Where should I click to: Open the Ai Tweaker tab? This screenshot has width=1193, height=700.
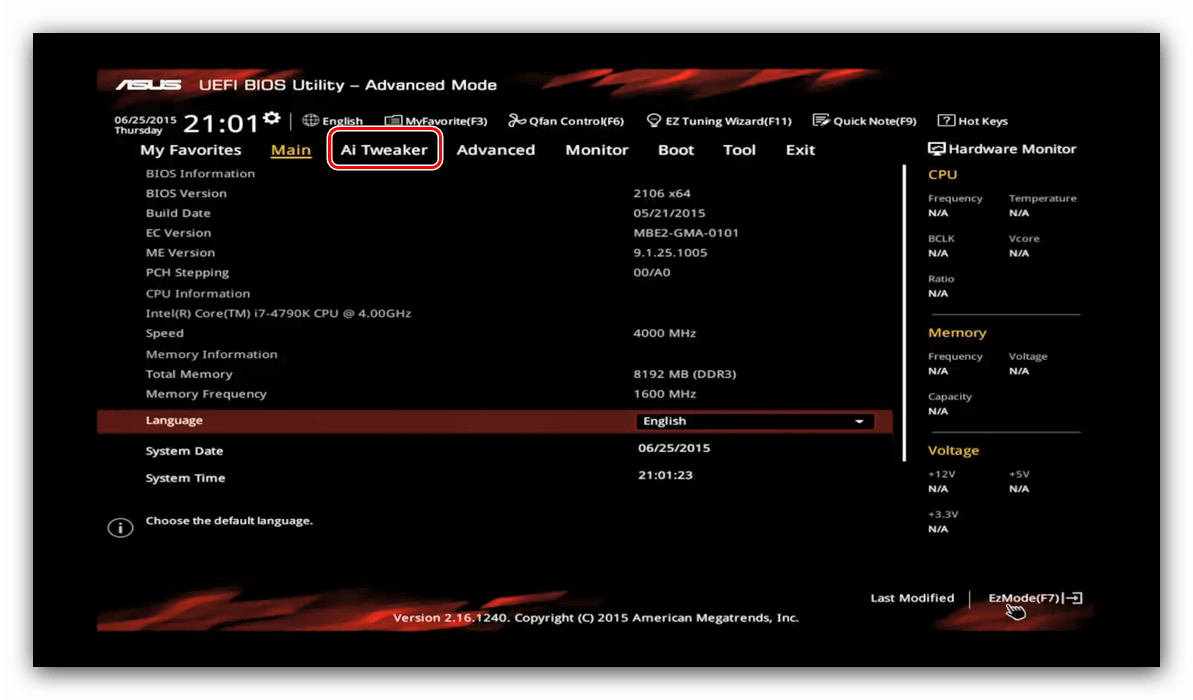click(384, 150)
